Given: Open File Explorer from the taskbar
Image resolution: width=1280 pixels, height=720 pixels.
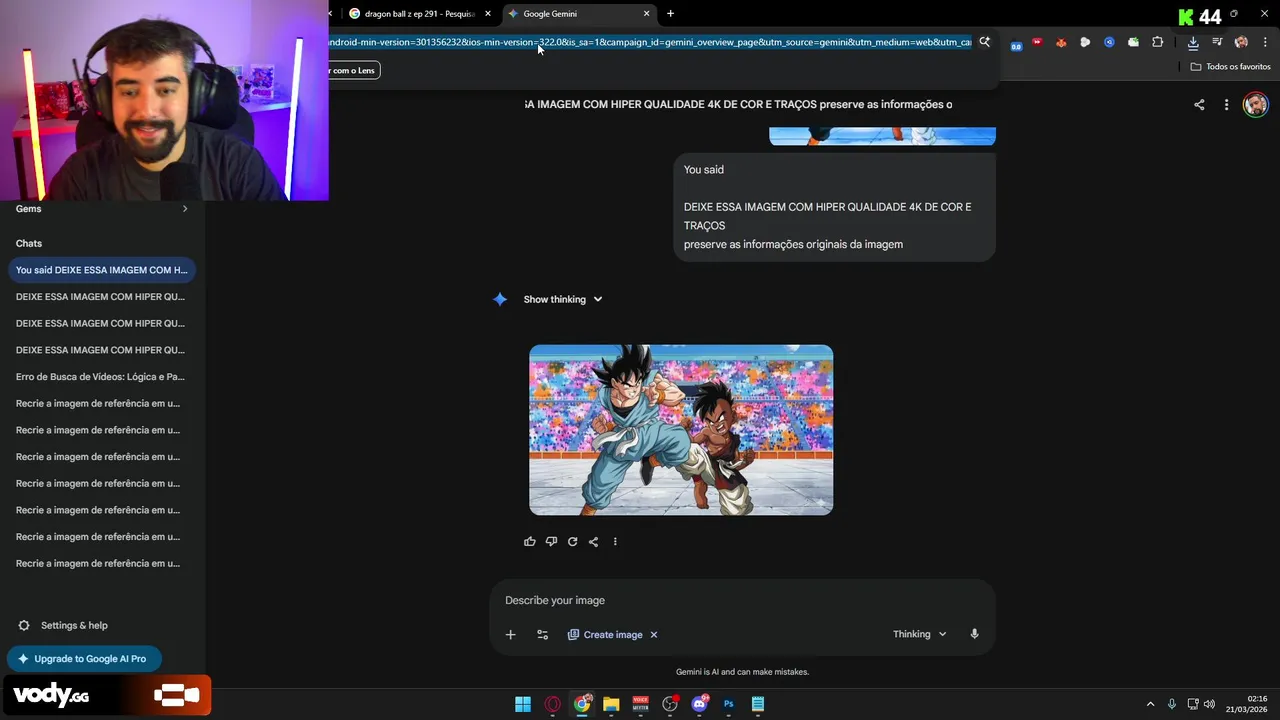Looking at the screenshot, I should (611, 704).
